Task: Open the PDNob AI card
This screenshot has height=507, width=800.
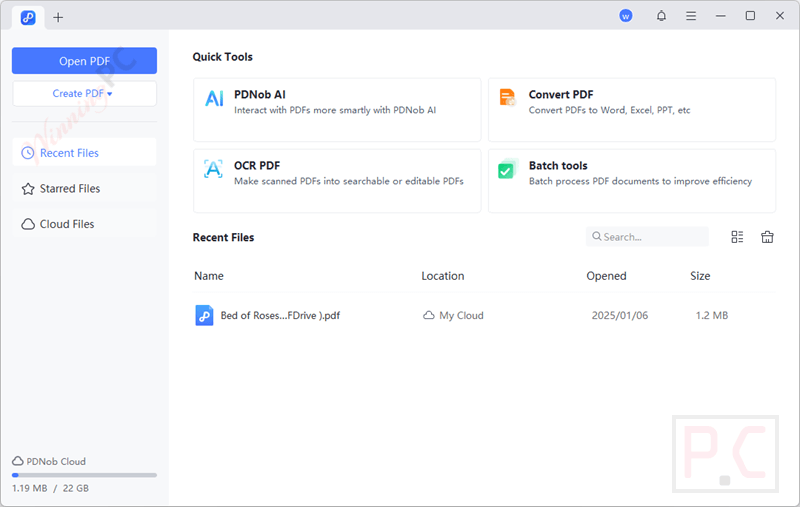Action: tap(337, 110)
